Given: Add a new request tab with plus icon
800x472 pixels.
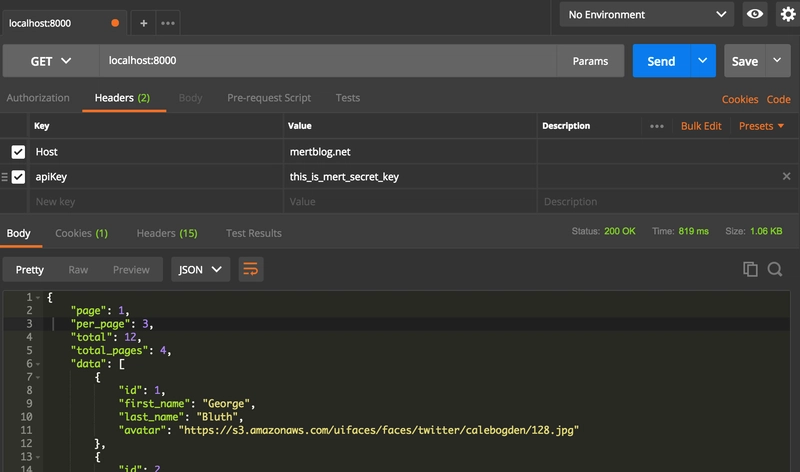Looking at the screenshot, I should (x=143, y=22).
